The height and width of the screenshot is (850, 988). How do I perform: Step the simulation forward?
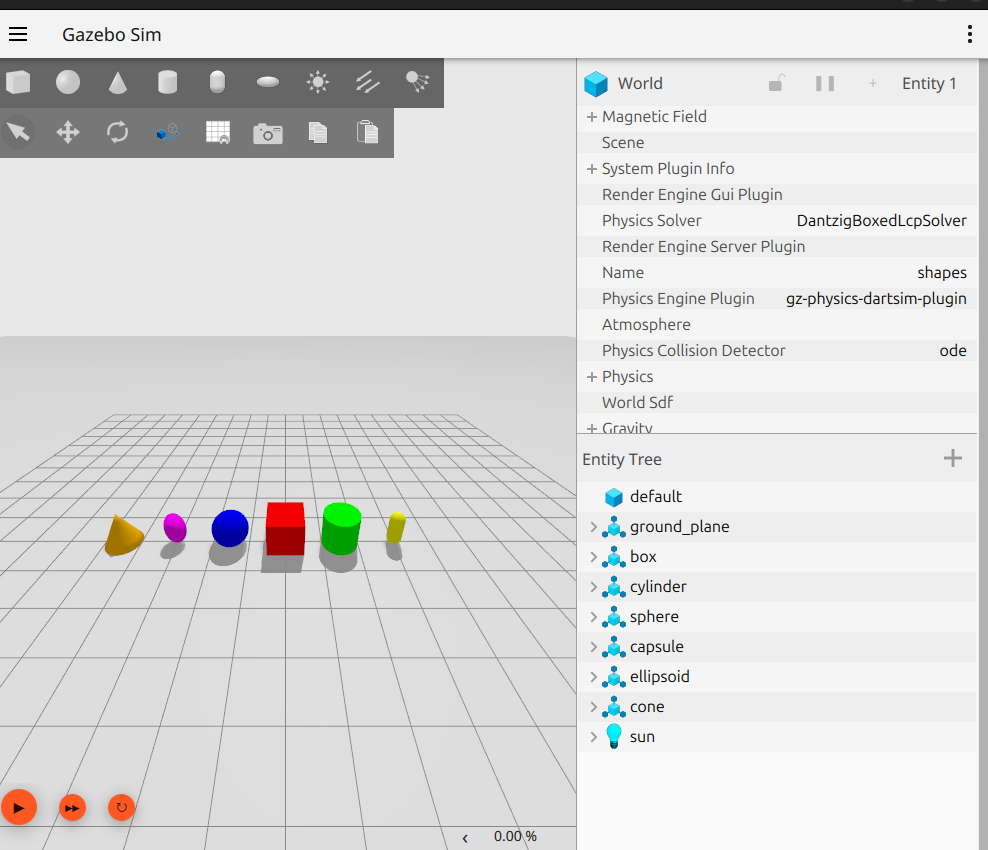(72, 808)
